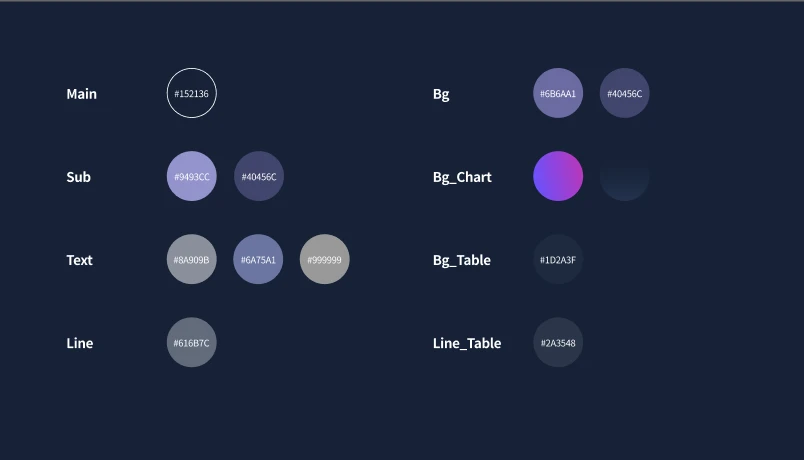804x460 pixels.
Task: Choose the Text swatch #8A909B
Action: point(192,259)
